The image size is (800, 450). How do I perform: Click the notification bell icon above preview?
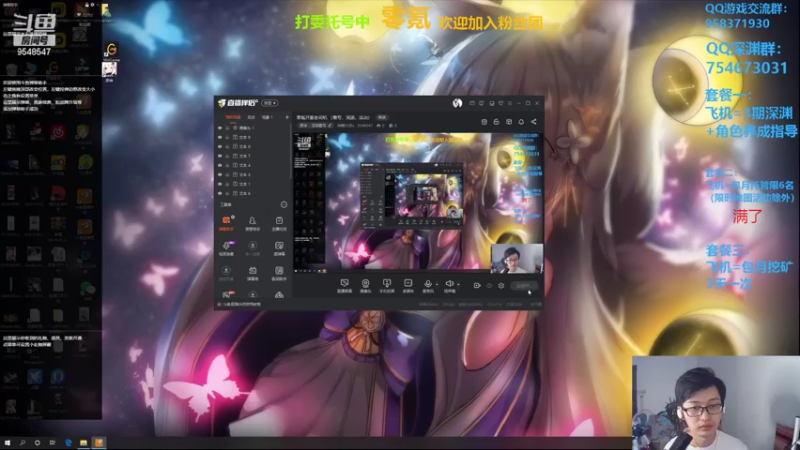521,122
